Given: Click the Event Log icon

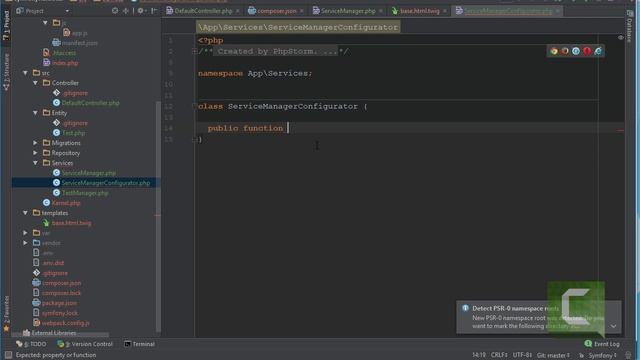Looking at the screenshot, I should point(588,344).
